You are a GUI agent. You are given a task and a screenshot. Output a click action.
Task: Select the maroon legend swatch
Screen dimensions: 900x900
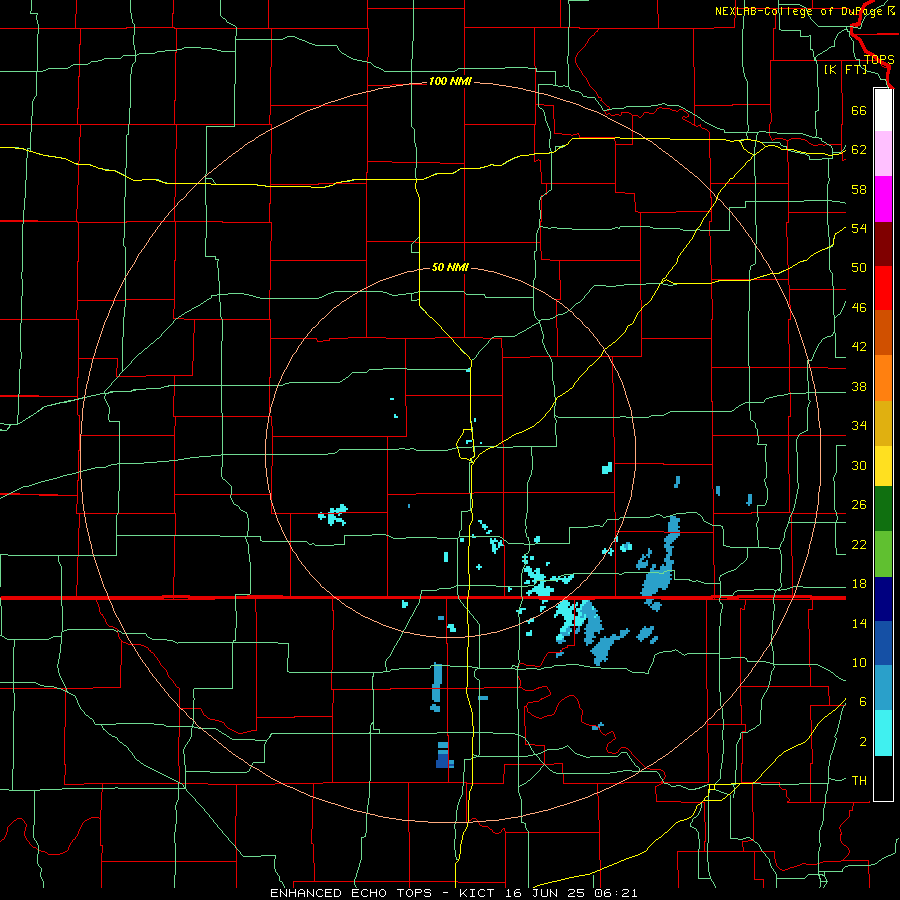pyautogui.click(x=883, y=243)
